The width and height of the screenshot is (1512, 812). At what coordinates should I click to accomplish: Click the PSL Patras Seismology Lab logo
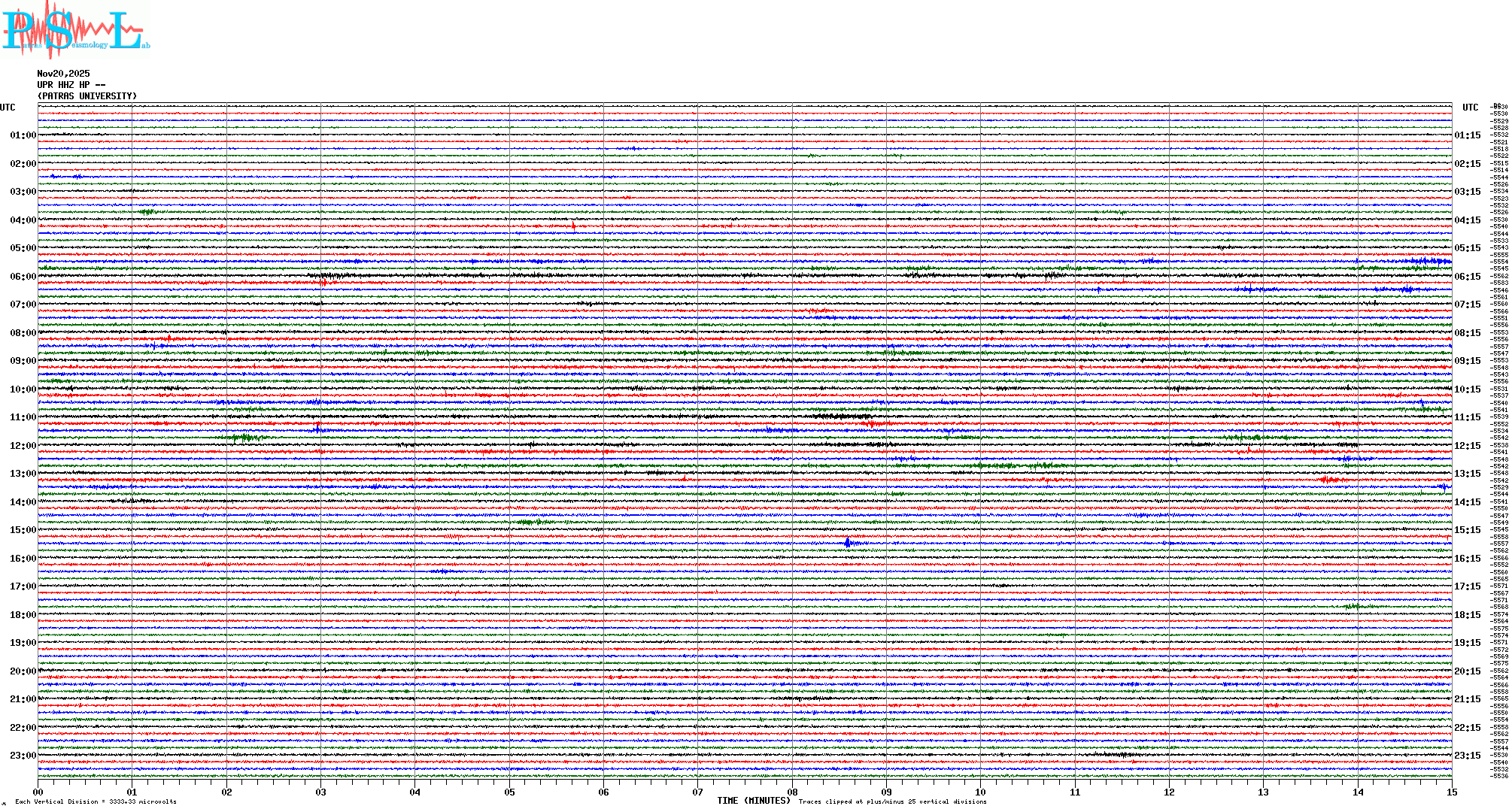(x=74, y=30)
